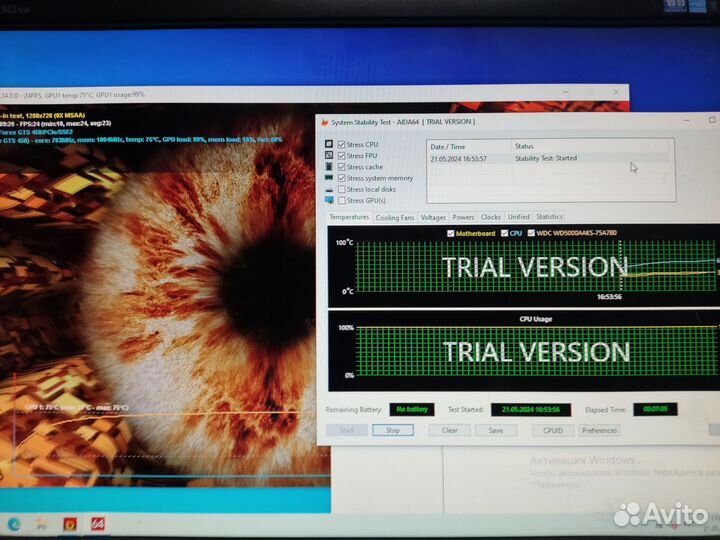This screenshot has height=540, width=720.
Task: Maximize the FurMark GPU test window
Action: pyautogui.click(x=591, y=92)
